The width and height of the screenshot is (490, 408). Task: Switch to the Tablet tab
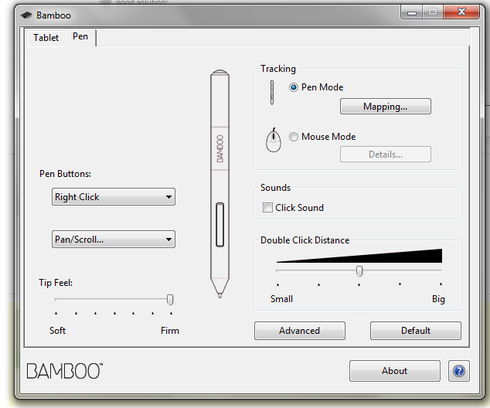click(x=46, y=38)
